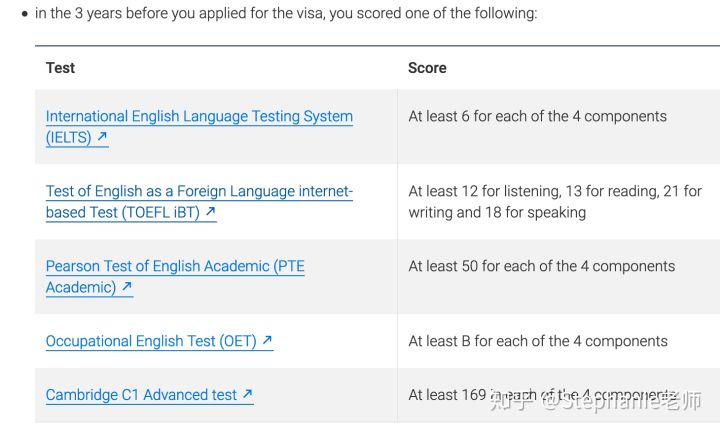
Task: Select the TOEFL score requirement text
Action: 555,202
